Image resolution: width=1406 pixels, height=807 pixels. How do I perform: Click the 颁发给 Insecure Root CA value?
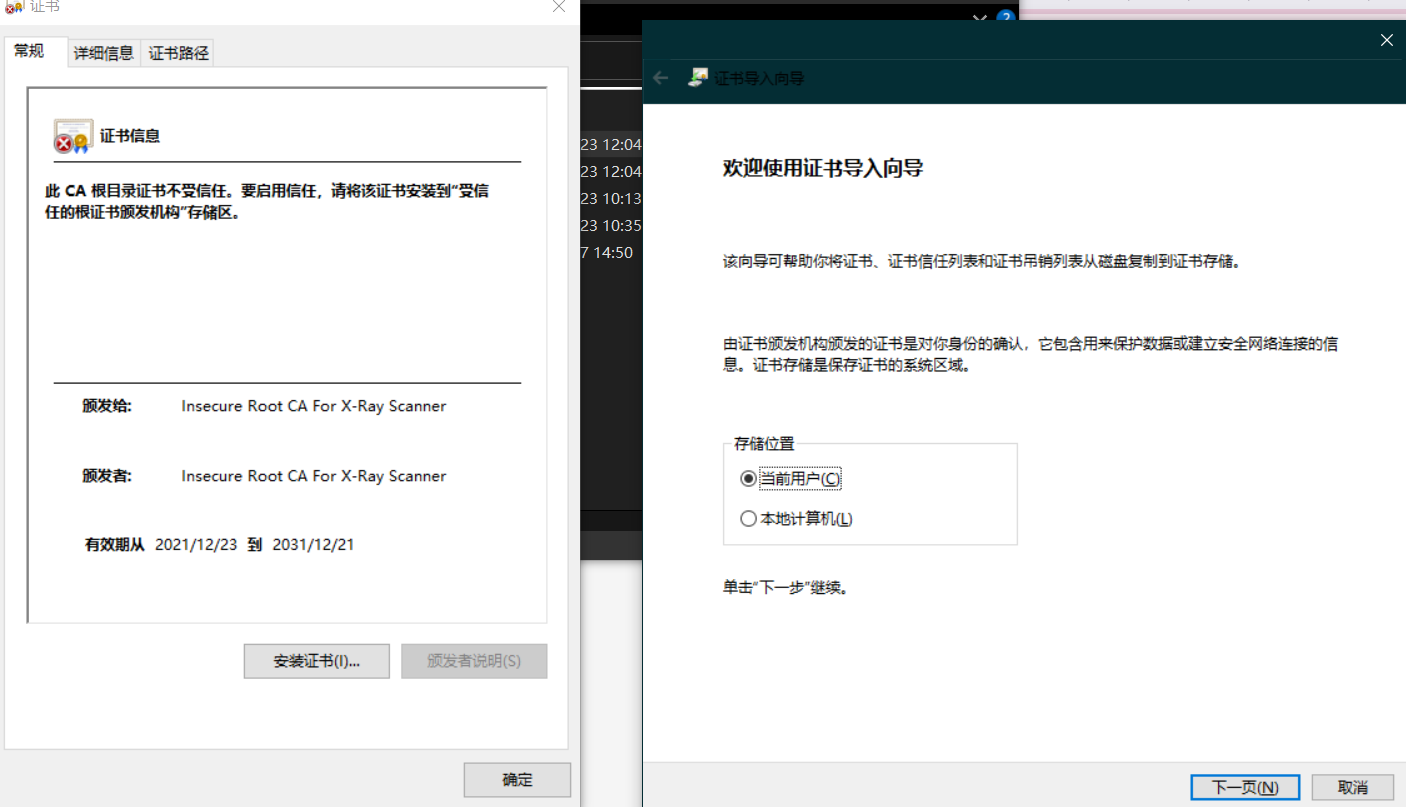point(314,406)
